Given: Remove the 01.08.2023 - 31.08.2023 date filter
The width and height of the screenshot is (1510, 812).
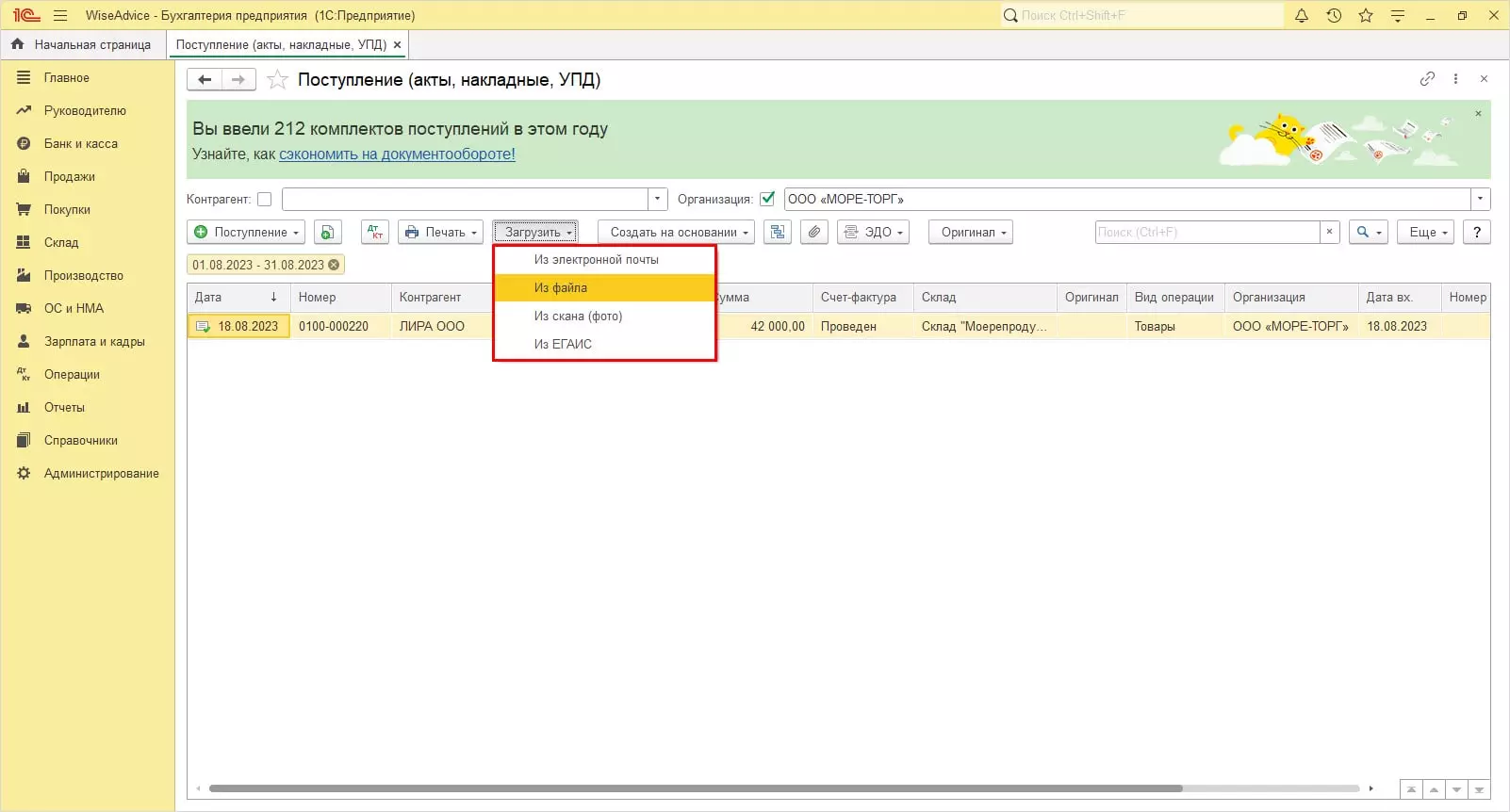Looking at the screenshot, I should point(334,266).
